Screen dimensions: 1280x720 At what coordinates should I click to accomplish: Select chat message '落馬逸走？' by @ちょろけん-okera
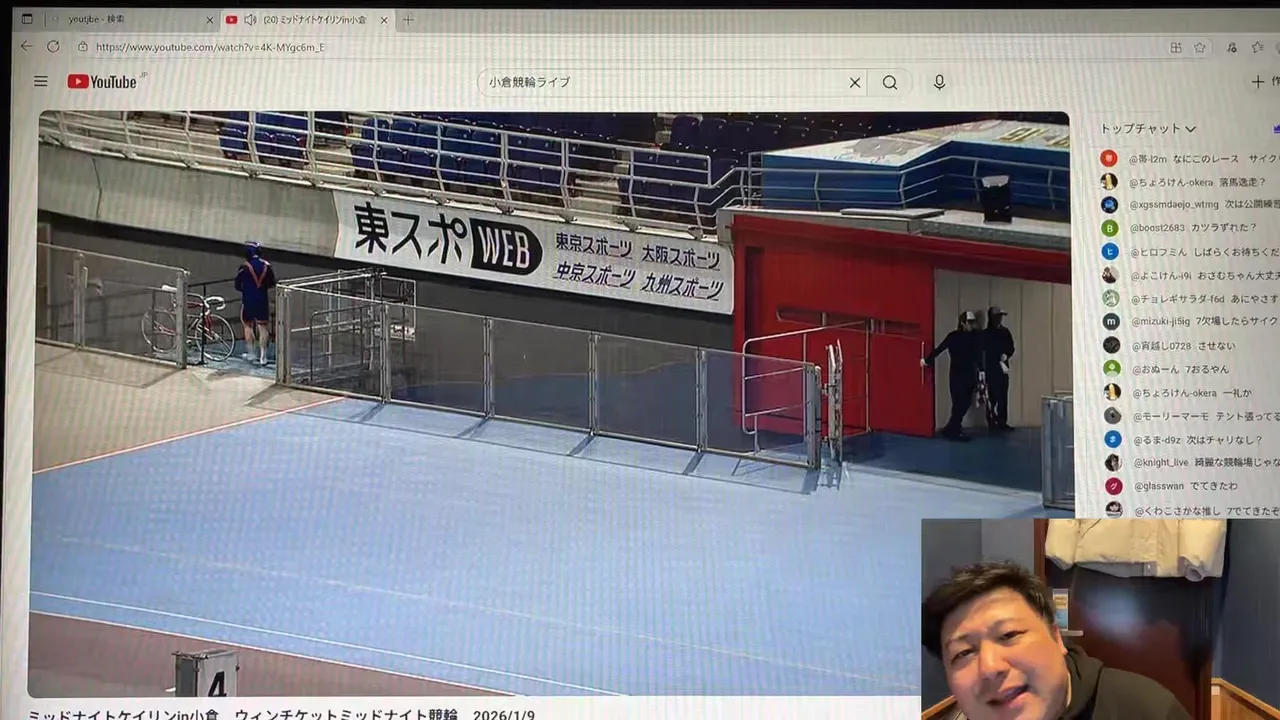tap(1243, 182)
